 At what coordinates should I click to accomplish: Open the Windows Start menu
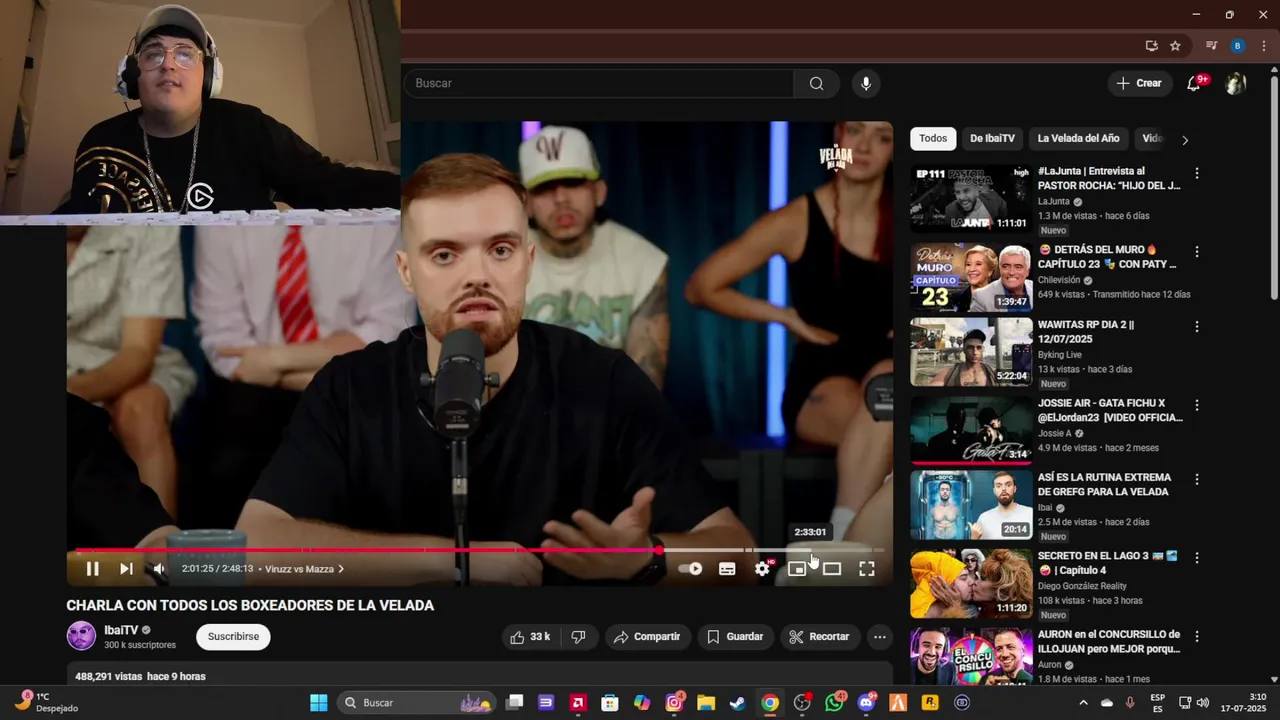tap(318, 703)
